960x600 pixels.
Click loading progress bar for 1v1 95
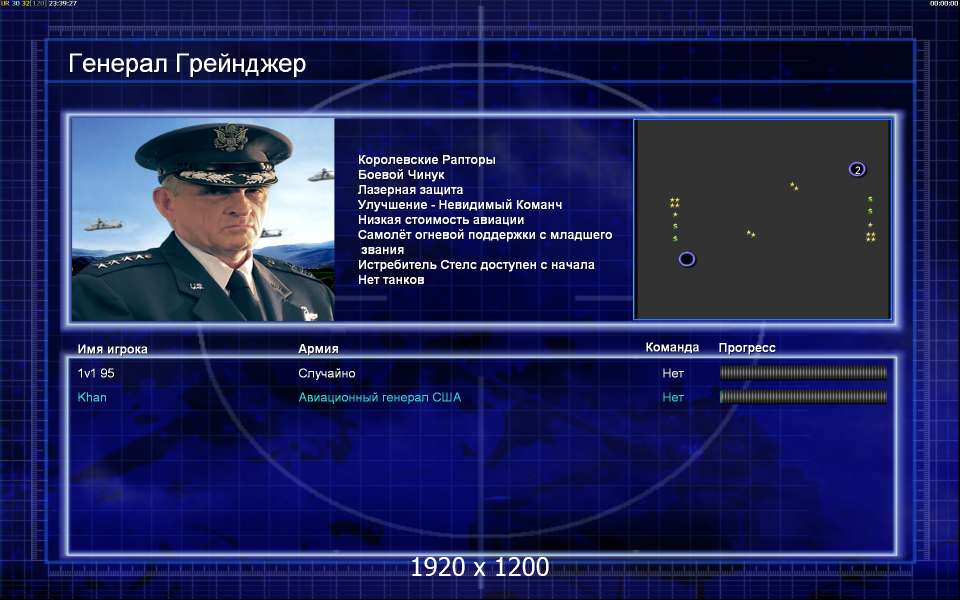[x=803, y=373]
